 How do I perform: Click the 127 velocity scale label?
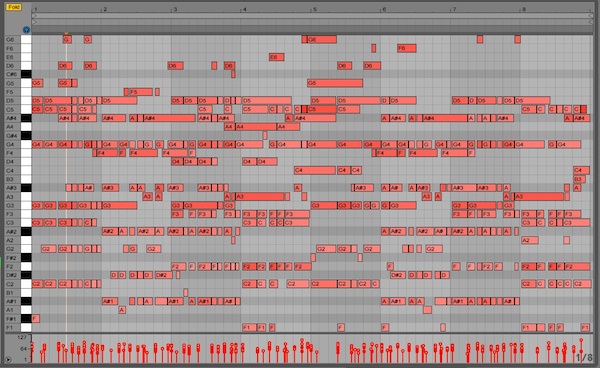click(22, 337)
